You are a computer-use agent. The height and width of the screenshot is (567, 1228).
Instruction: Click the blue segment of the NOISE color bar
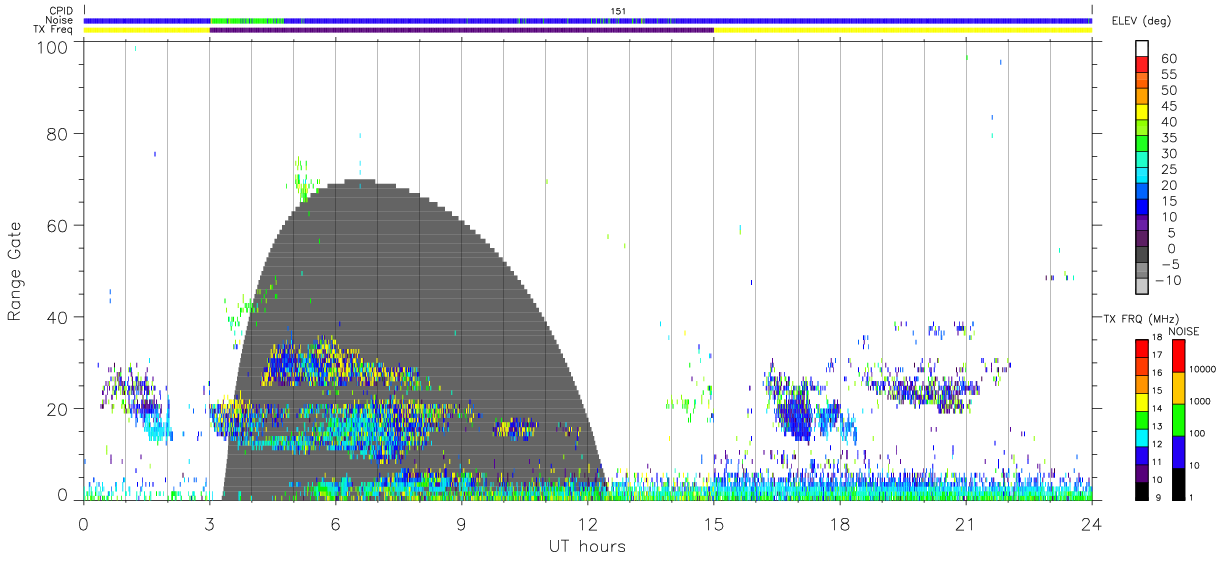[1179, 452]
